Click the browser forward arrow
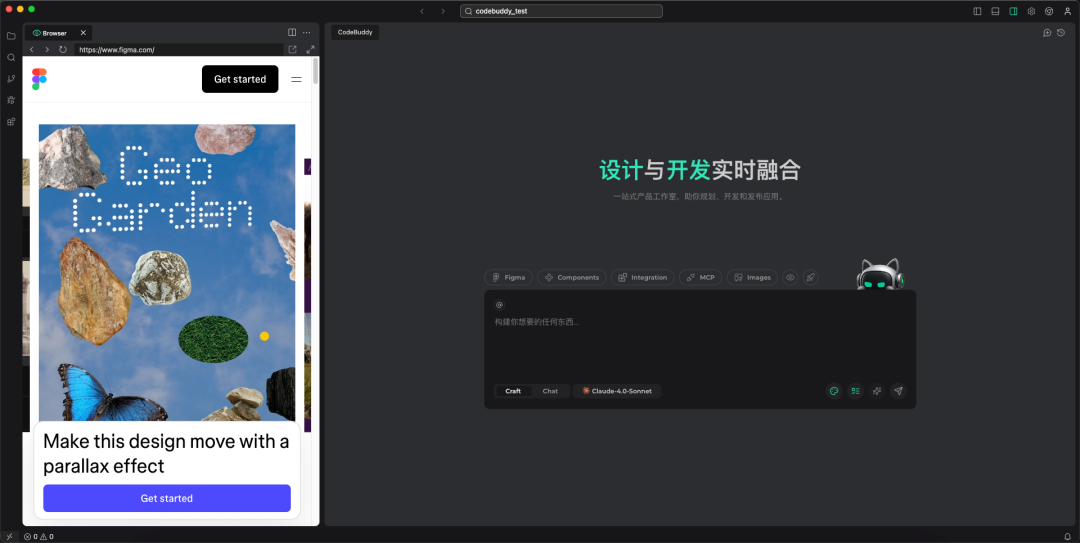The width and height of the screenshot is (1080, 543). pyautogui.click(x=47, y=50)
